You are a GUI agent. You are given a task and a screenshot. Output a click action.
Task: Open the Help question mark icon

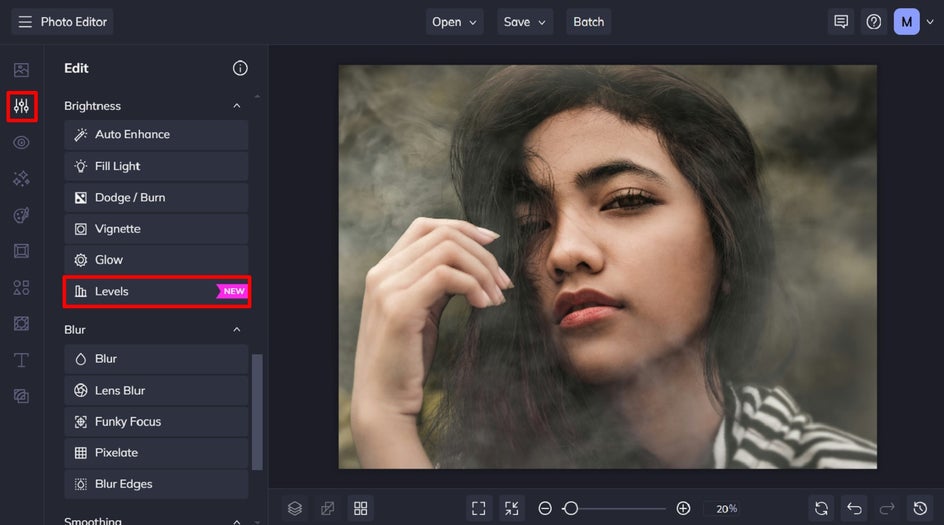point(874,22)
